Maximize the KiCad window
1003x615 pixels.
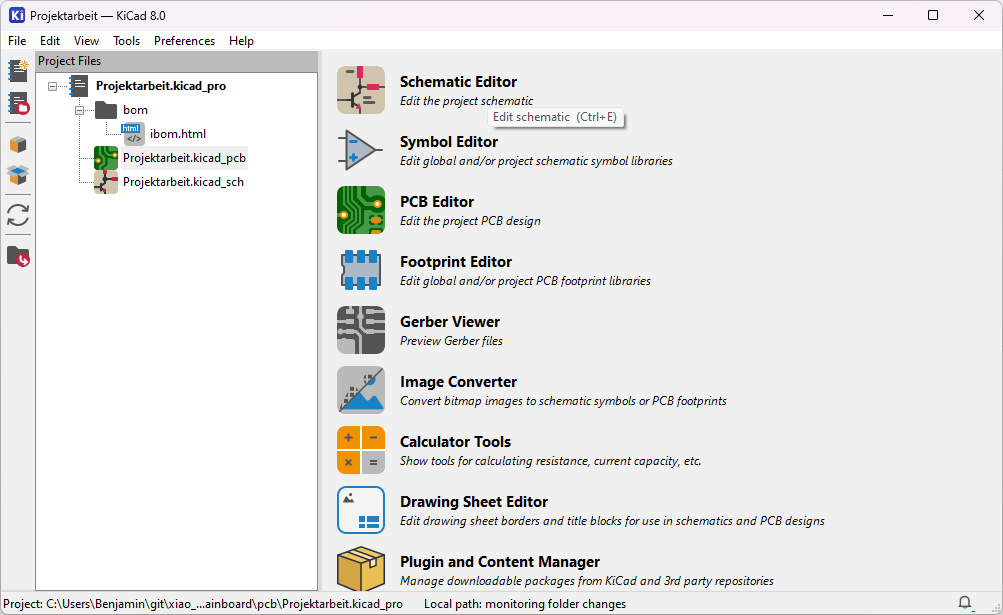(933, 15)
